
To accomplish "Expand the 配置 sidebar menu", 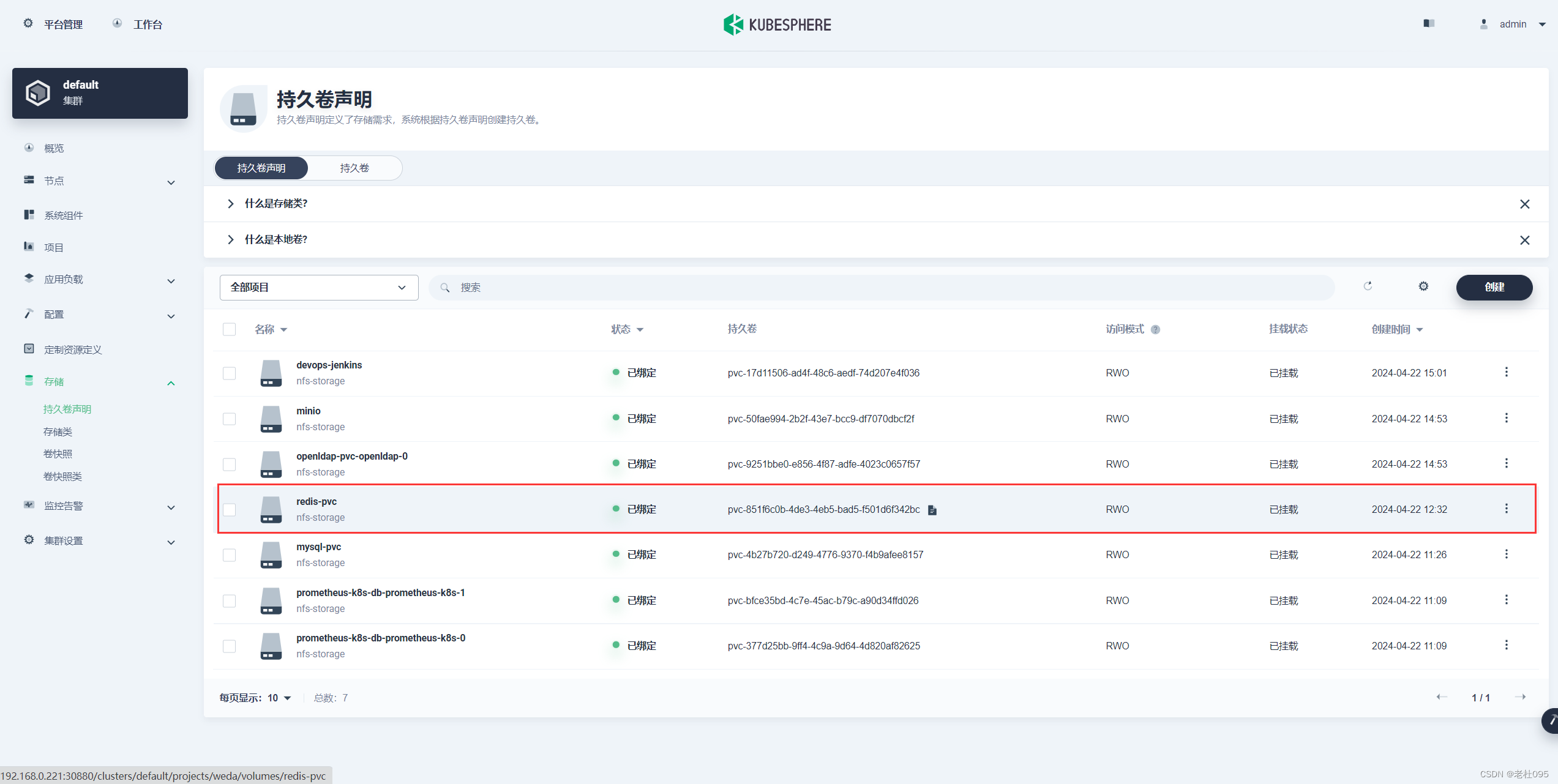I will [x=171, y=316].
